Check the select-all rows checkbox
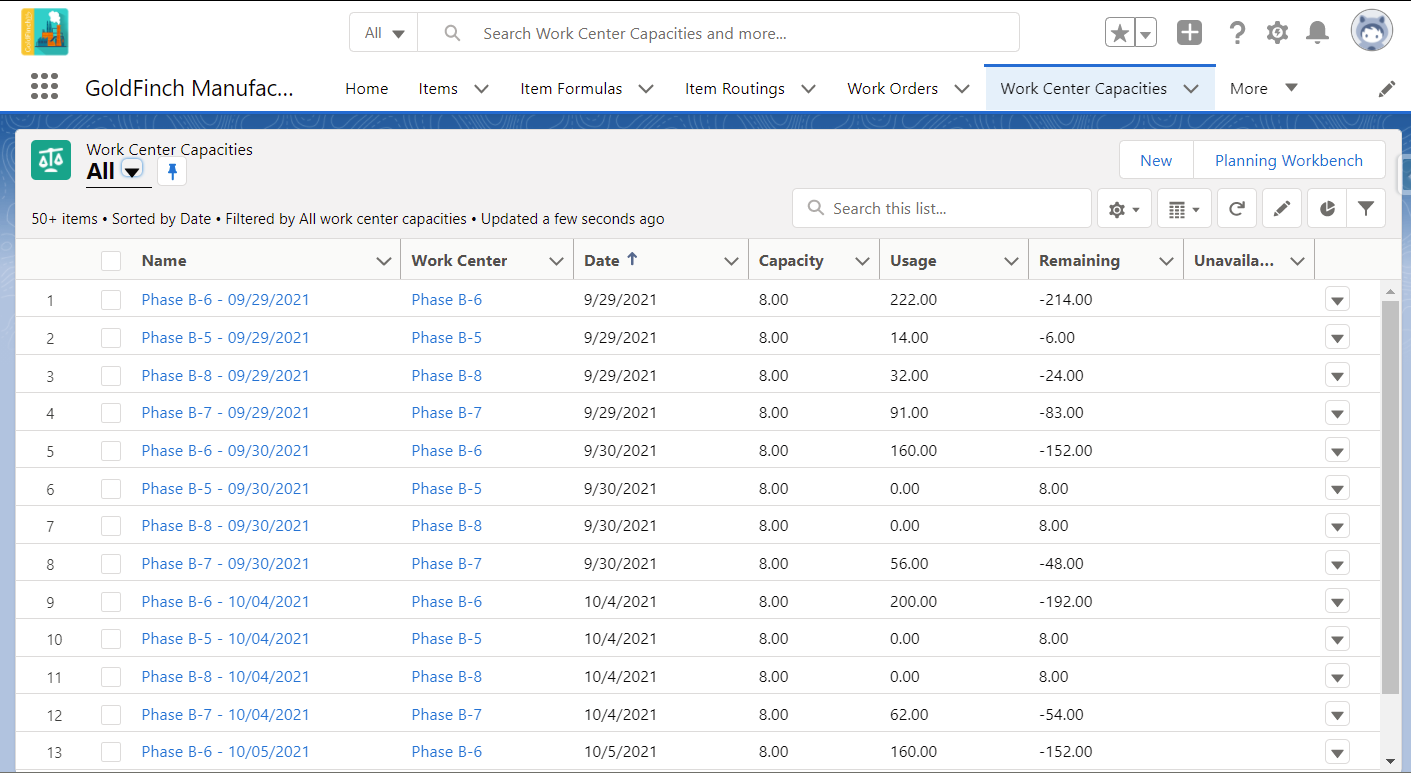Viewport: 1411px width, 773px height. point(111,261)
